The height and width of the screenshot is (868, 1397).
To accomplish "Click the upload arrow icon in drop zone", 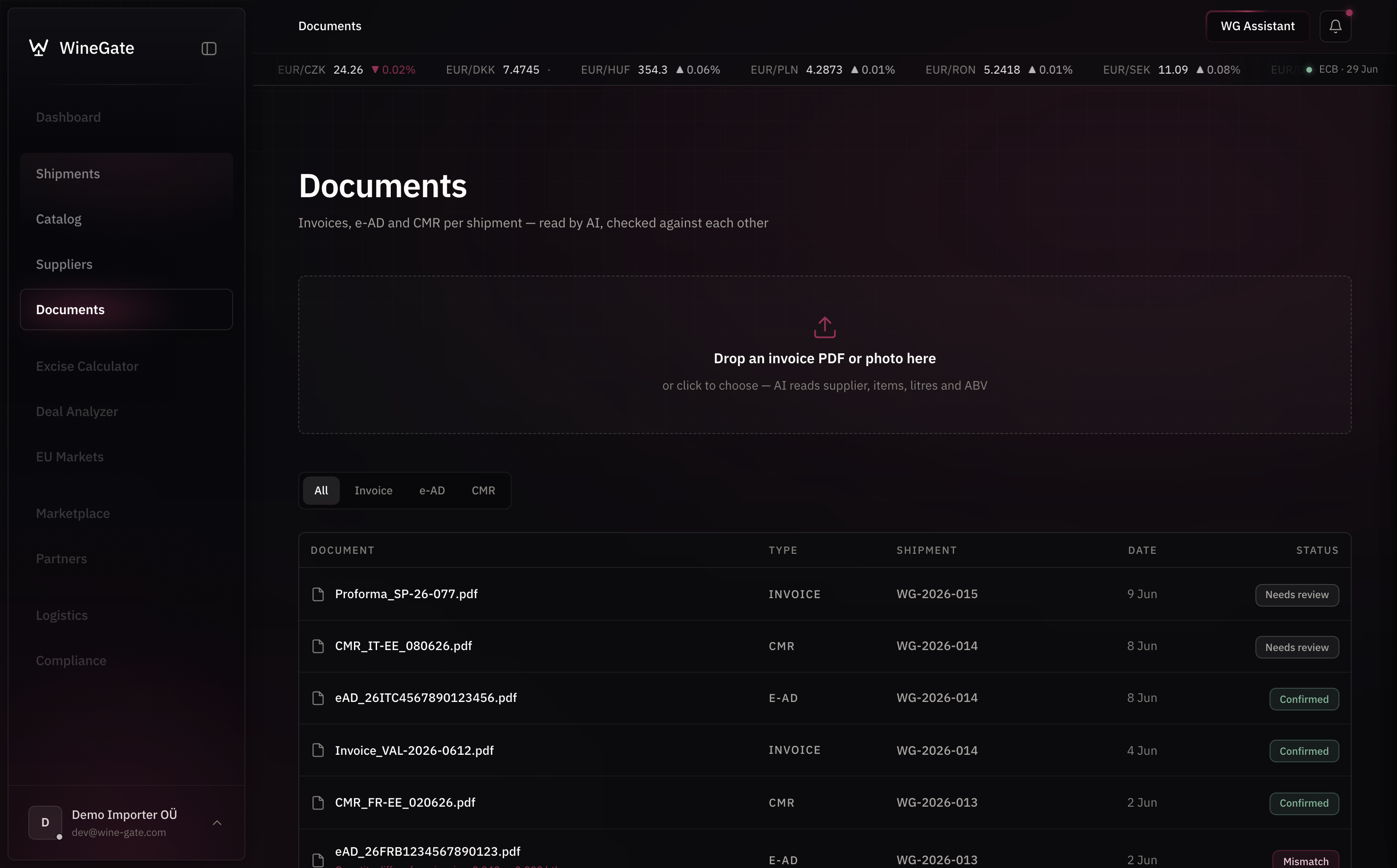I will pyautogui.click(x=825, y=327).
